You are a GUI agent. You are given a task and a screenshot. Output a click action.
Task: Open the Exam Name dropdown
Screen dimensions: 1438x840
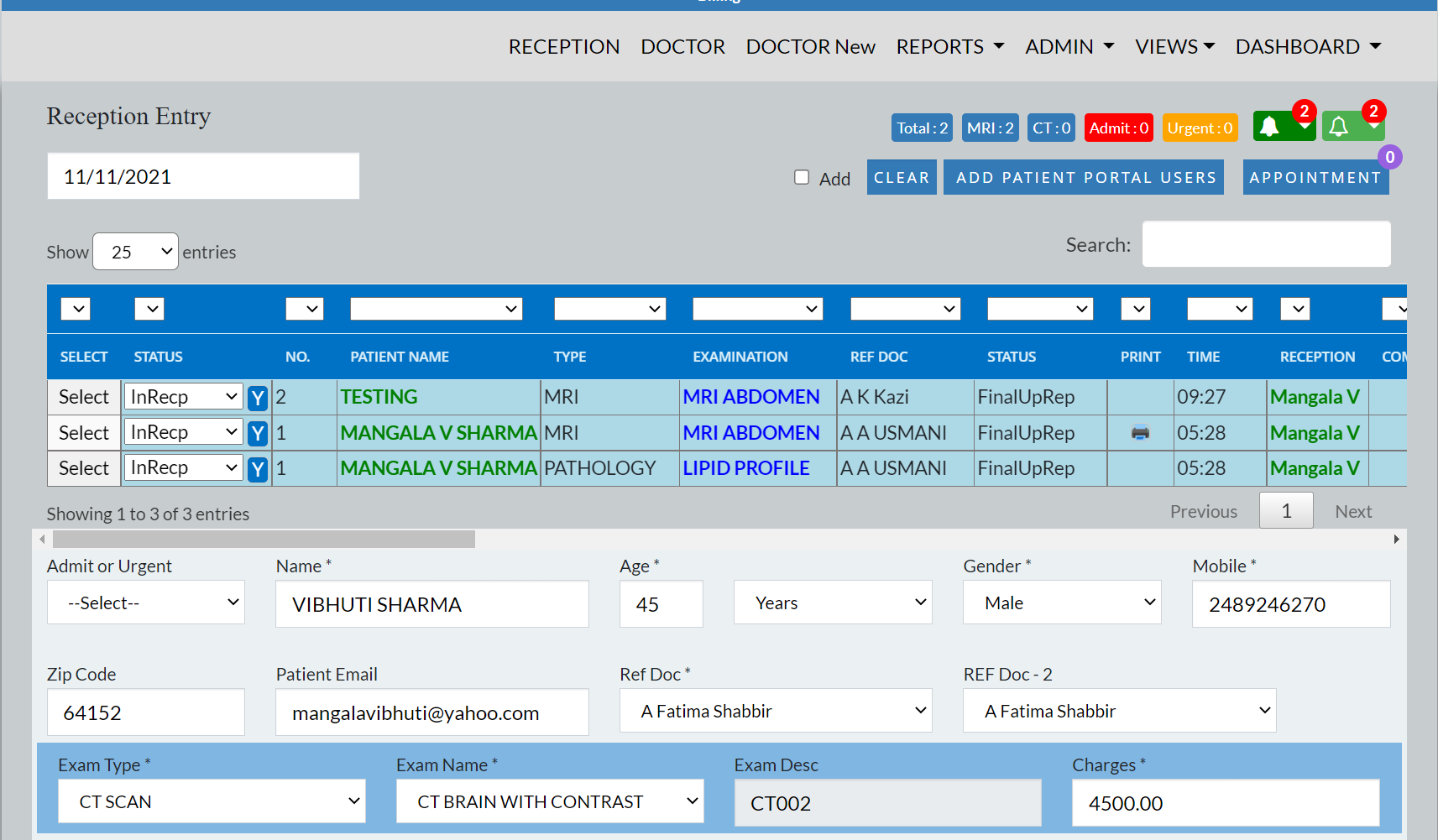(550, 801)
